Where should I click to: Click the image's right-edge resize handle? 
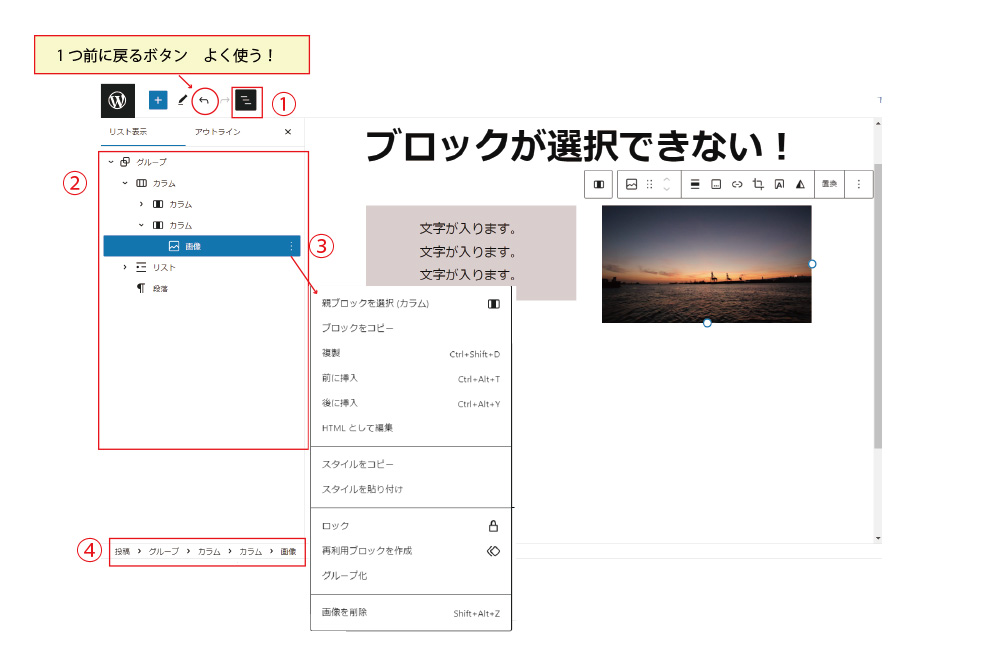(812, 264)
